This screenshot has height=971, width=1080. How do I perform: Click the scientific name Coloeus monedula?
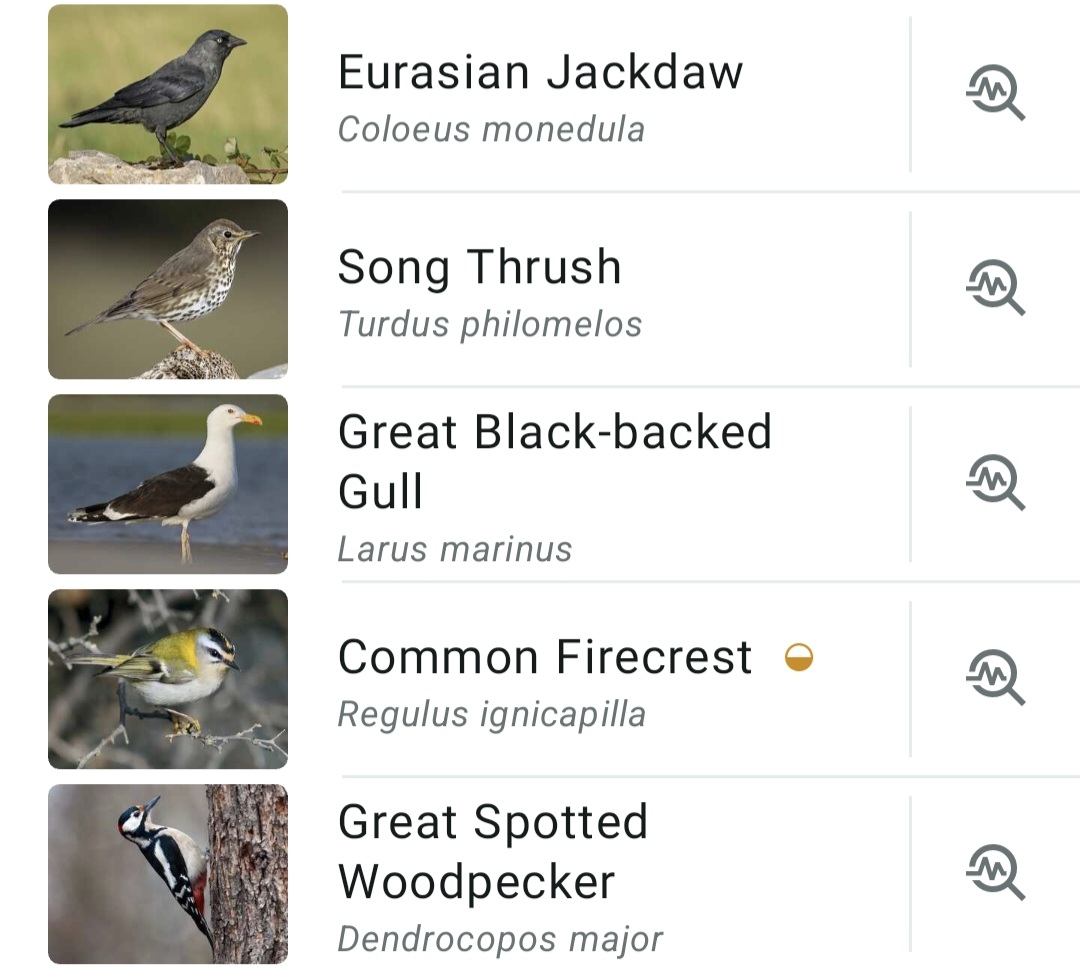491,129
